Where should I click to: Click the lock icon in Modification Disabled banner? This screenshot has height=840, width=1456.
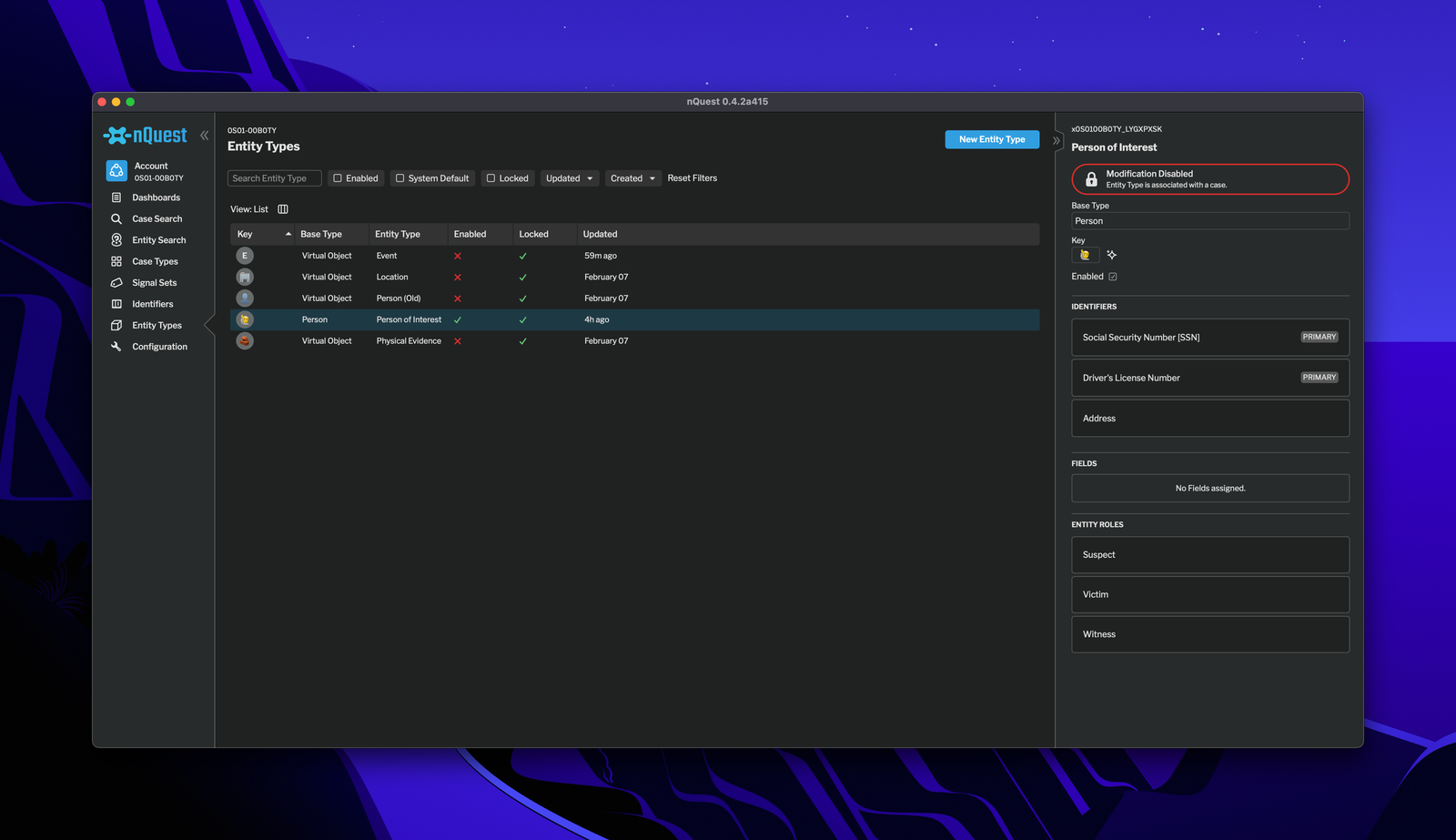coord(1091,179)
